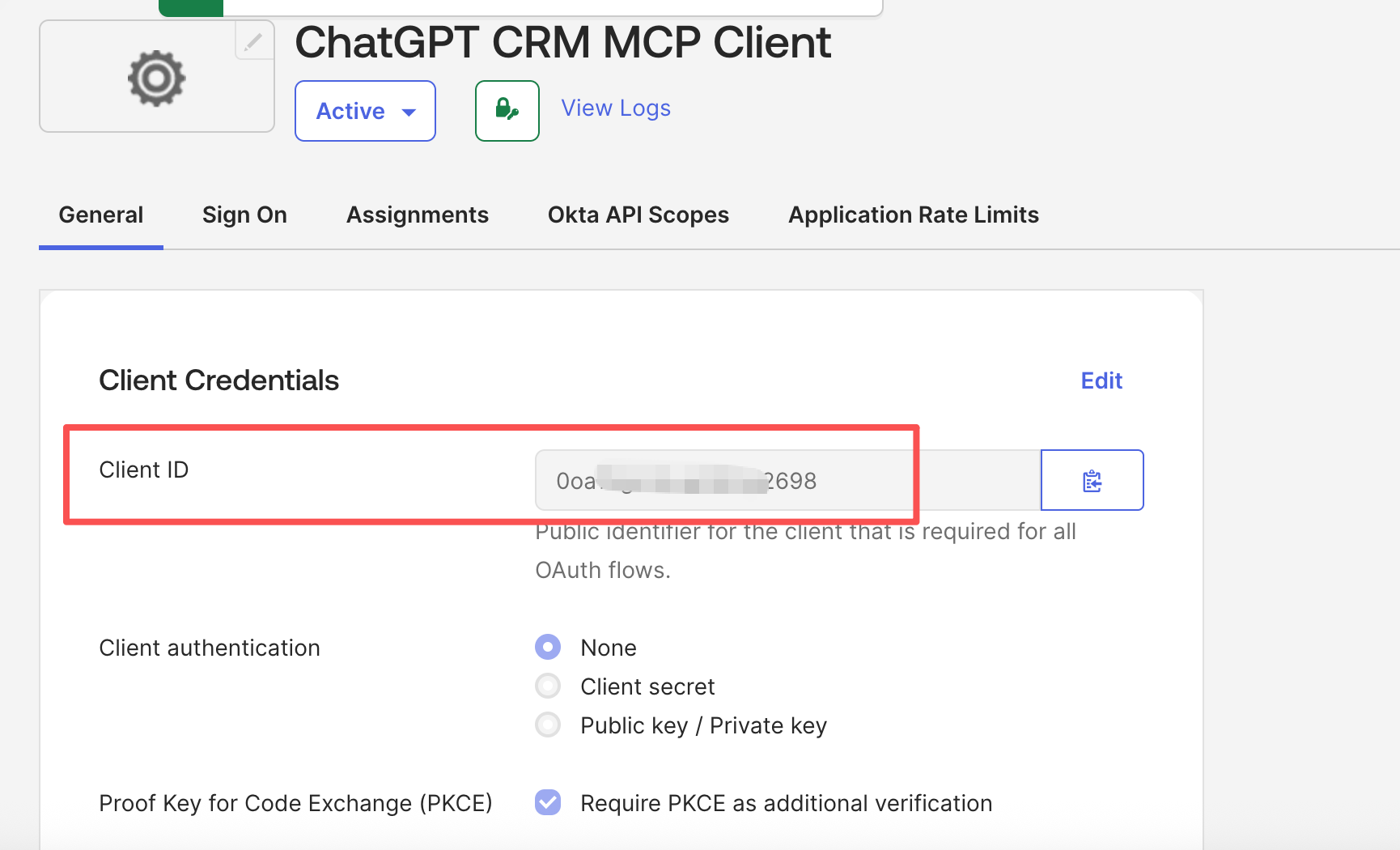
Task: Open the Assignments tab
Action: [418, 215]
